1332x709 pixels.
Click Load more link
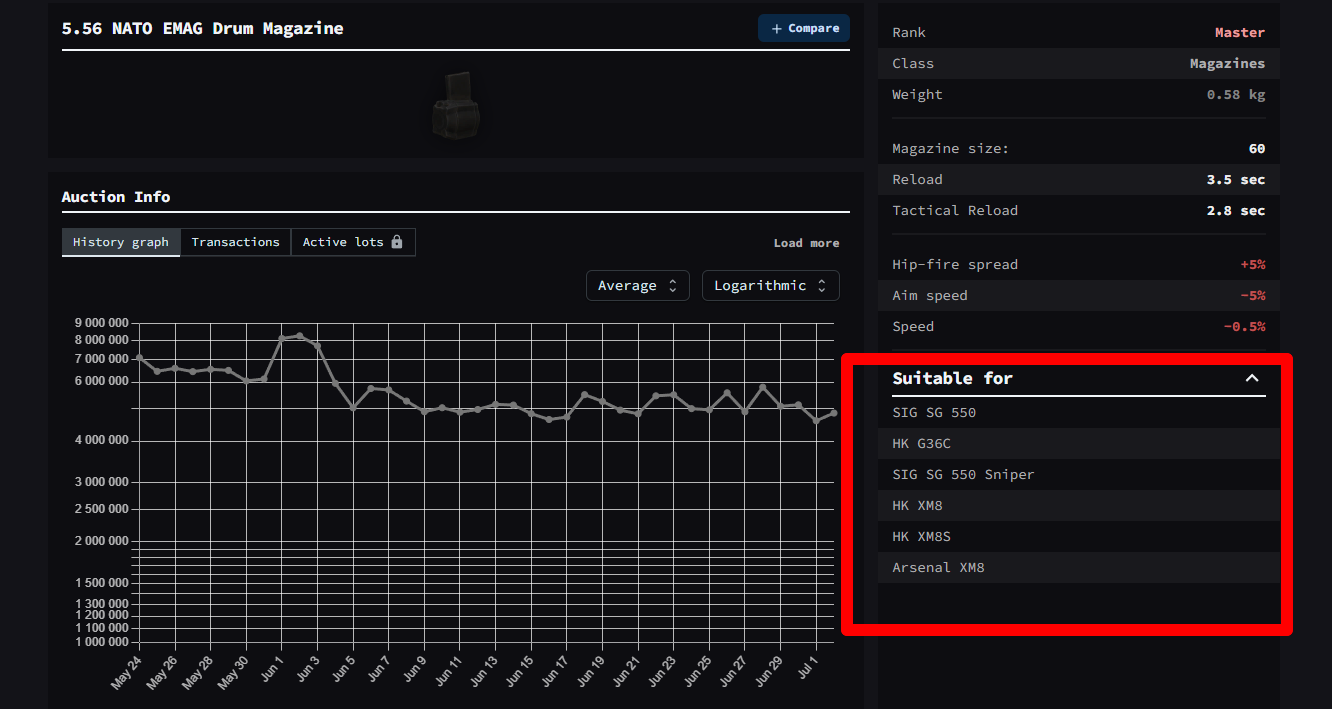[806, 243]
